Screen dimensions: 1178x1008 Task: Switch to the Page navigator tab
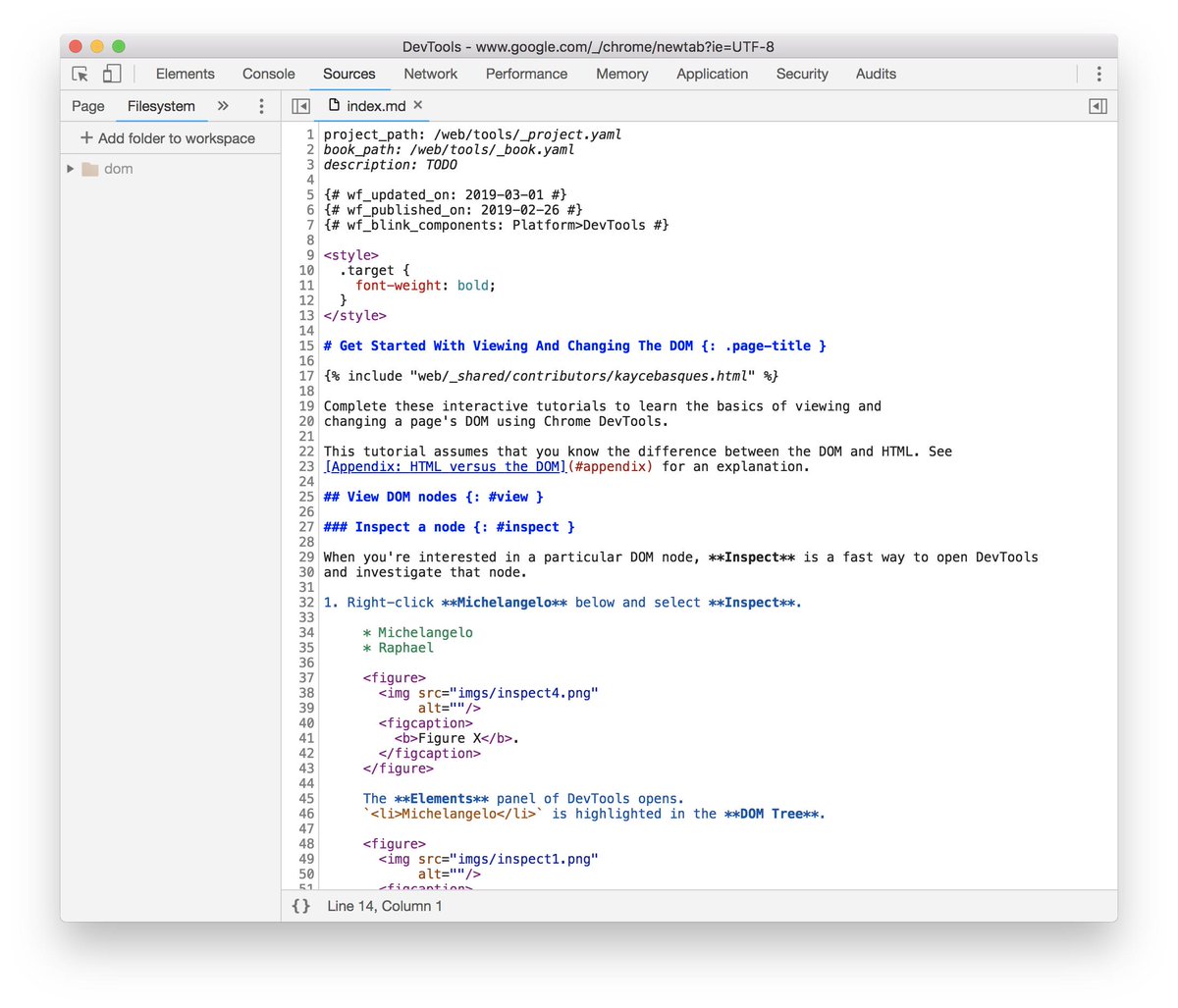[88, 106]
